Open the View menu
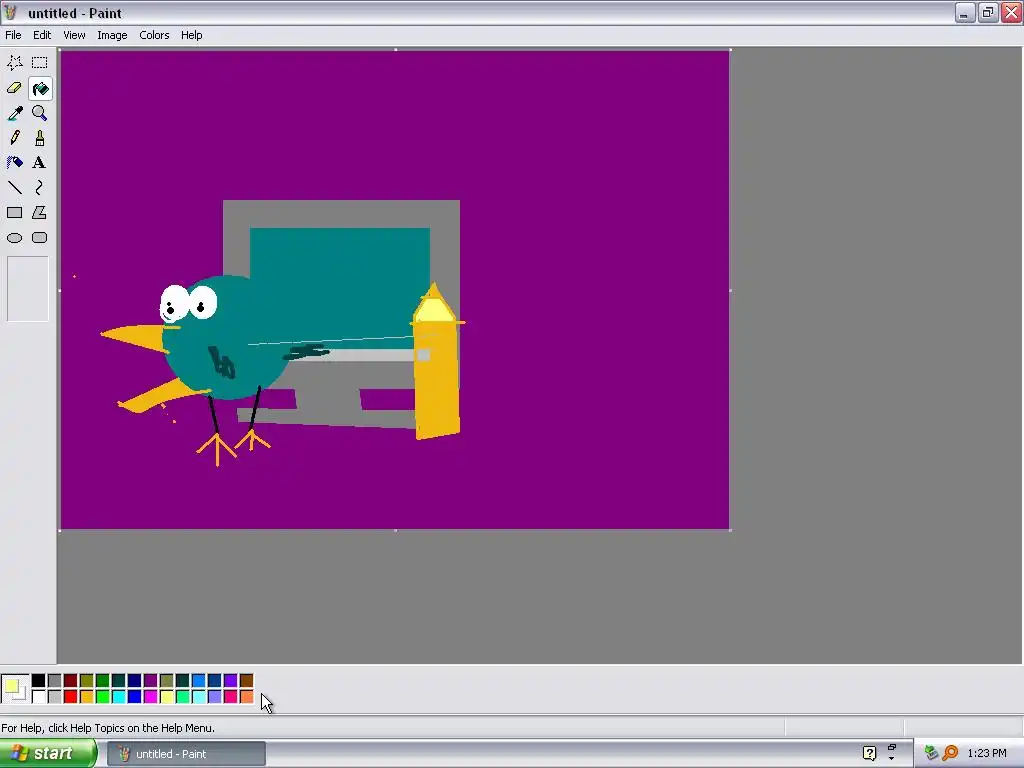The width and height of the screenshot is (1024, 768). pyautogui.click(x=74, y=35)
